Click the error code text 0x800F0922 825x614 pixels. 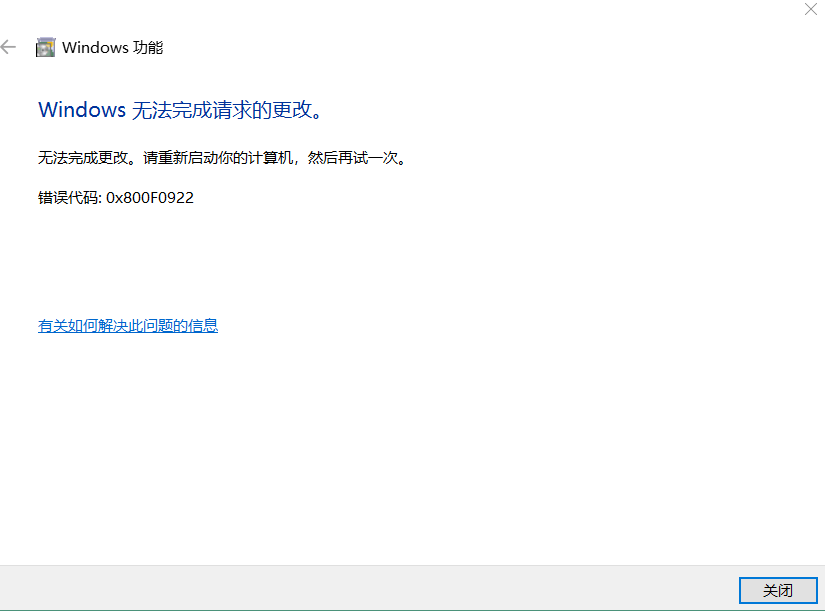point(150,198)
